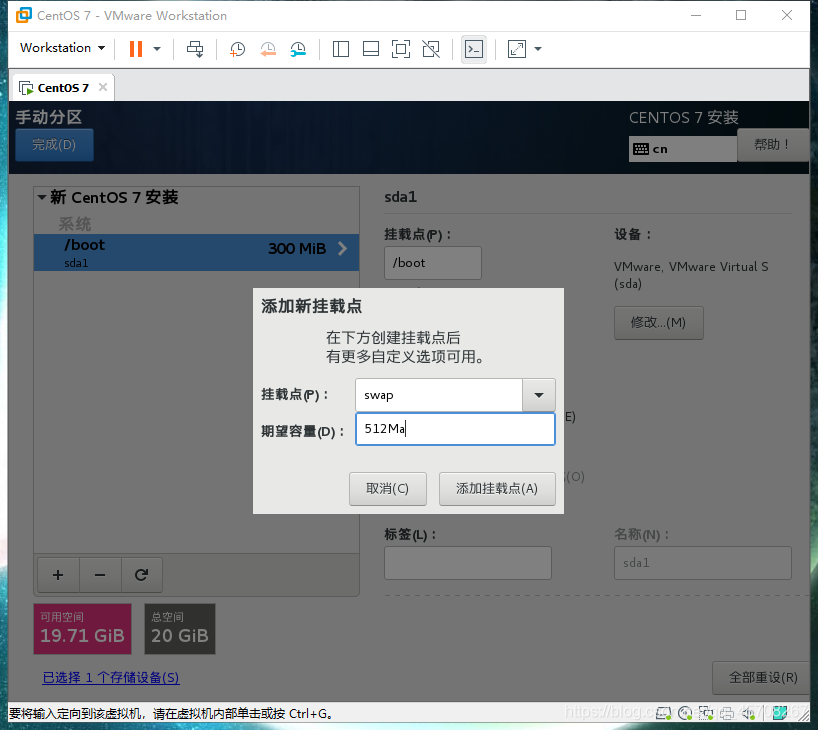Click the 期望容量 input field

pos(455,429)
